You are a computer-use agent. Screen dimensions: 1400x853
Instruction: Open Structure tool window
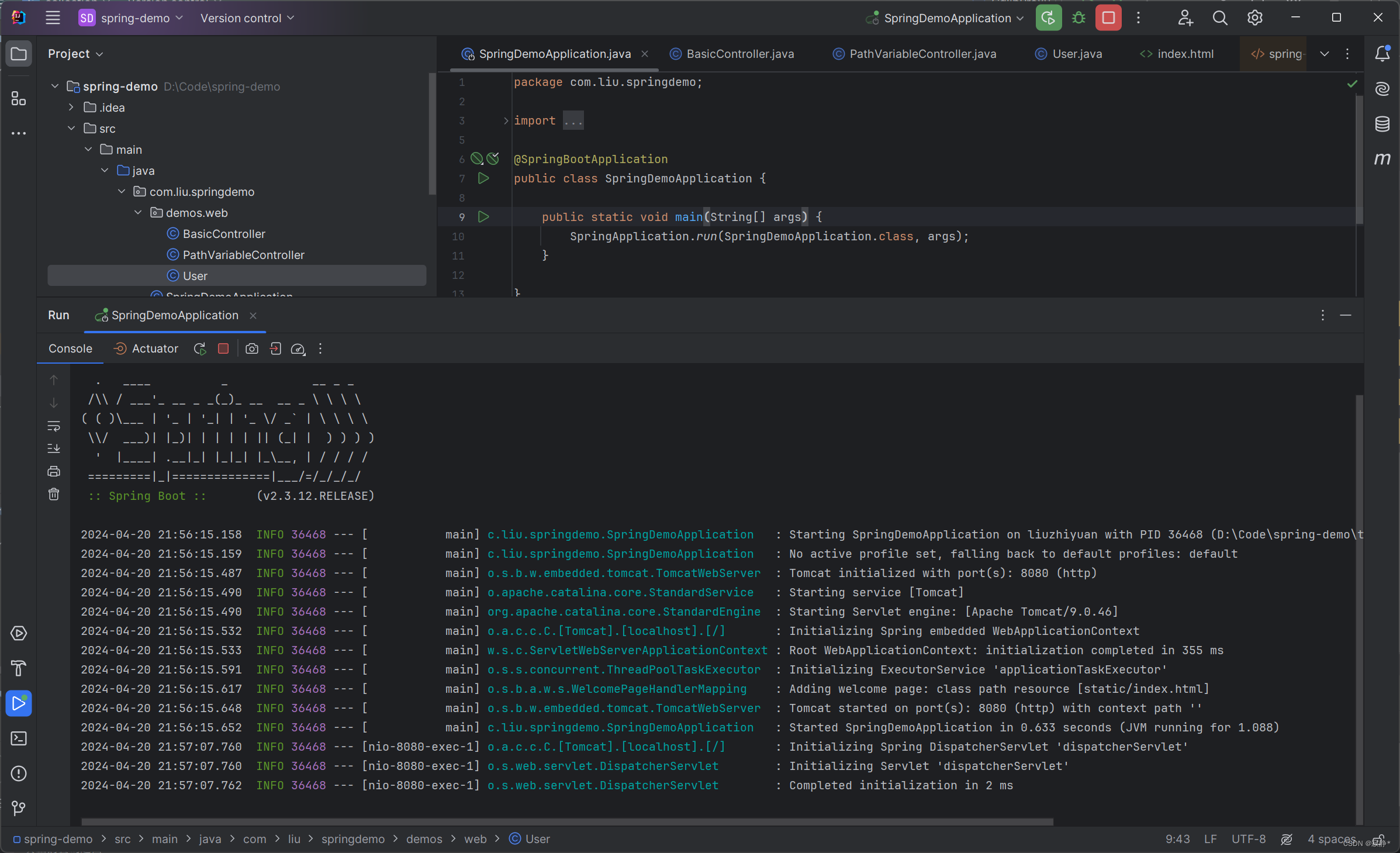tap(19, 99)
